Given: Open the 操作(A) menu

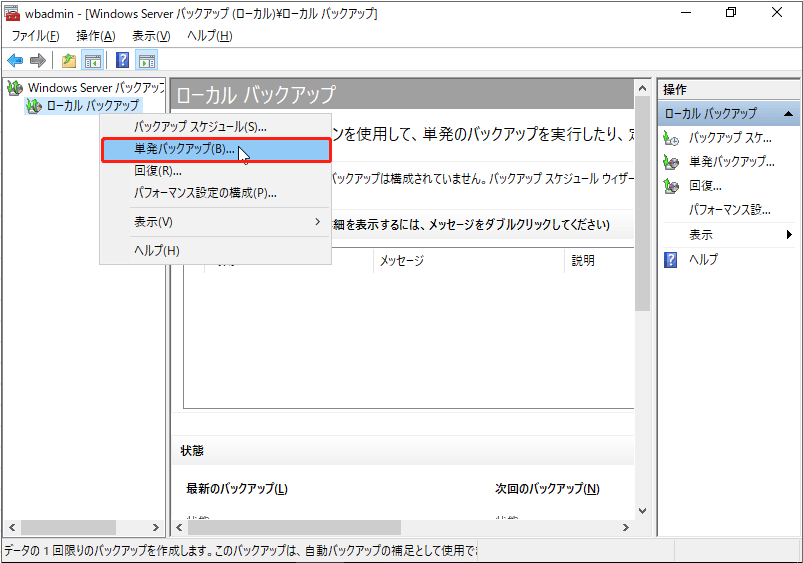Looking at the screenshot, I should [x=96, y=36].
